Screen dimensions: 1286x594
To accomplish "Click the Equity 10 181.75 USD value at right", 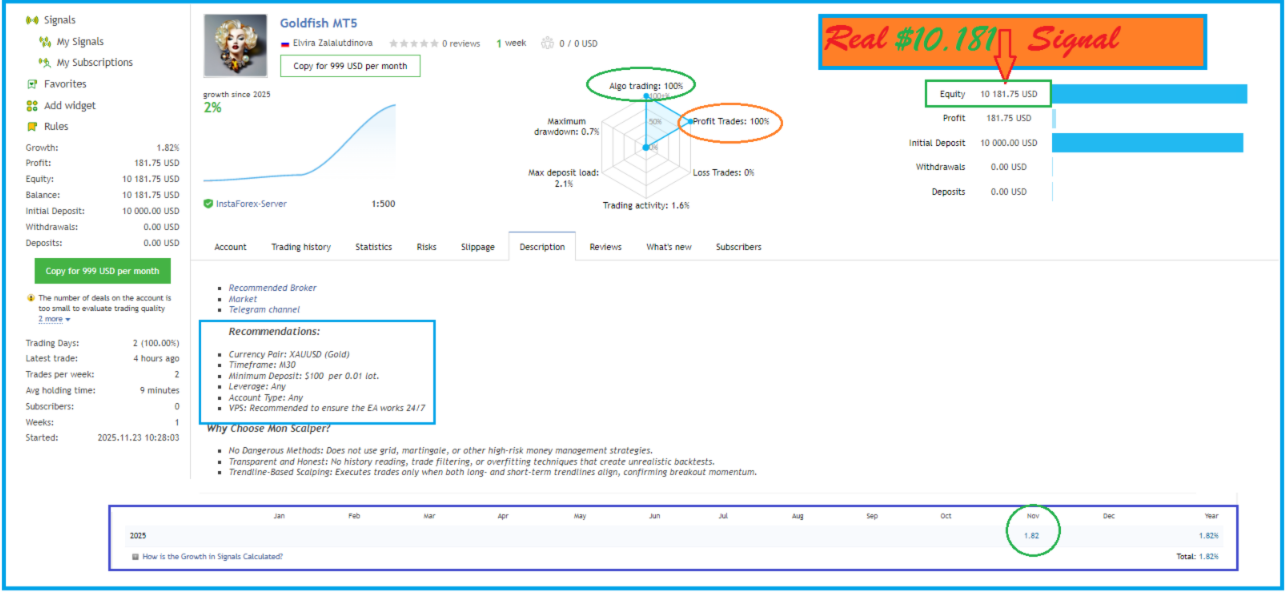I will click(x=1009, y=95).
